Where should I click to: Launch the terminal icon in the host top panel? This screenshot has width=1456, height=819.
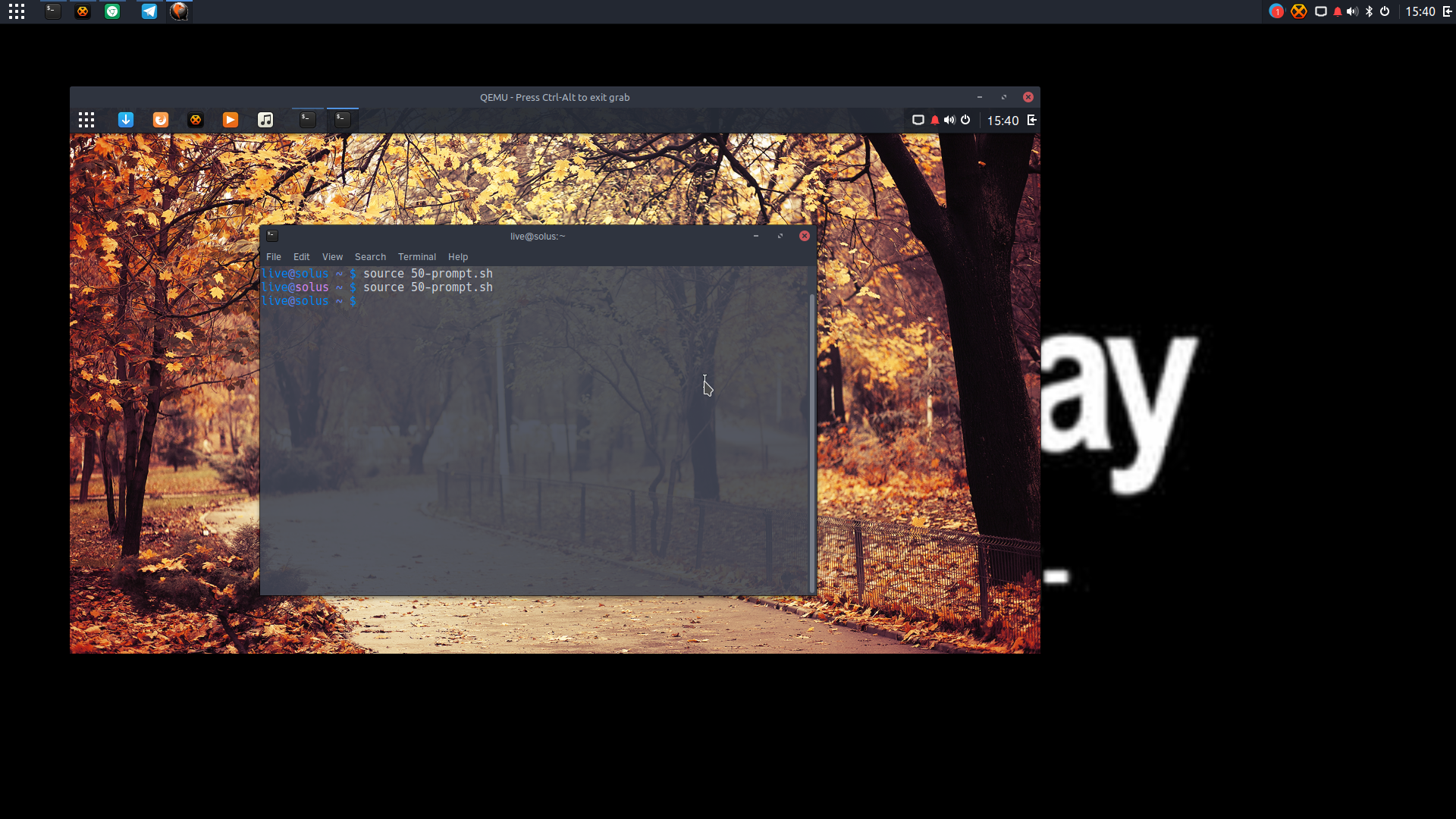coord(52,11)
